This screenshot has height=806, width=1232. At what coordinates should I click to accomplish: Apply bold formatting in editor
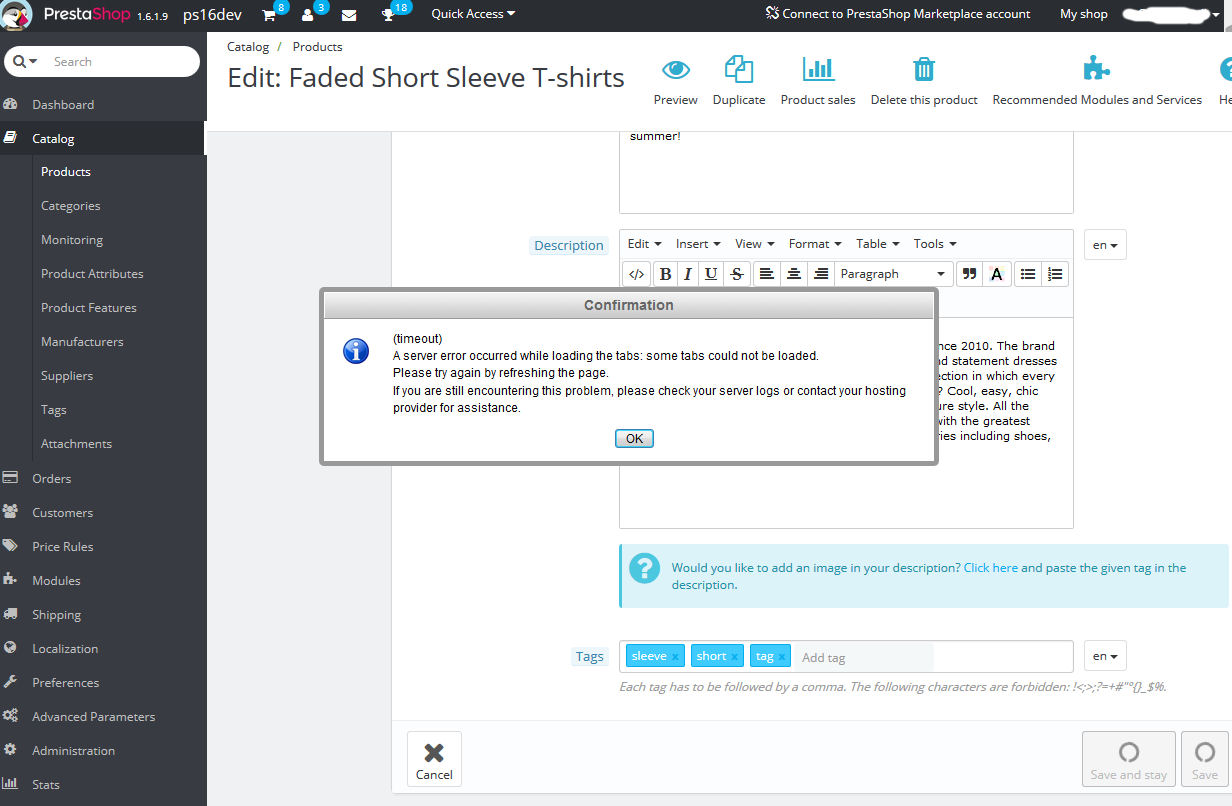pos(665,274)
